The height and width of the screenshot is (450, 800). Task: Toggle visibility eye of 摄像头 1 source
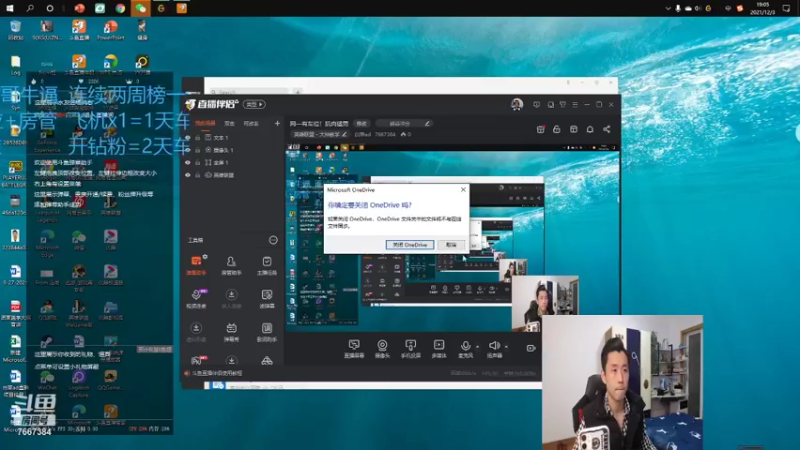click(x=188, y=150)
